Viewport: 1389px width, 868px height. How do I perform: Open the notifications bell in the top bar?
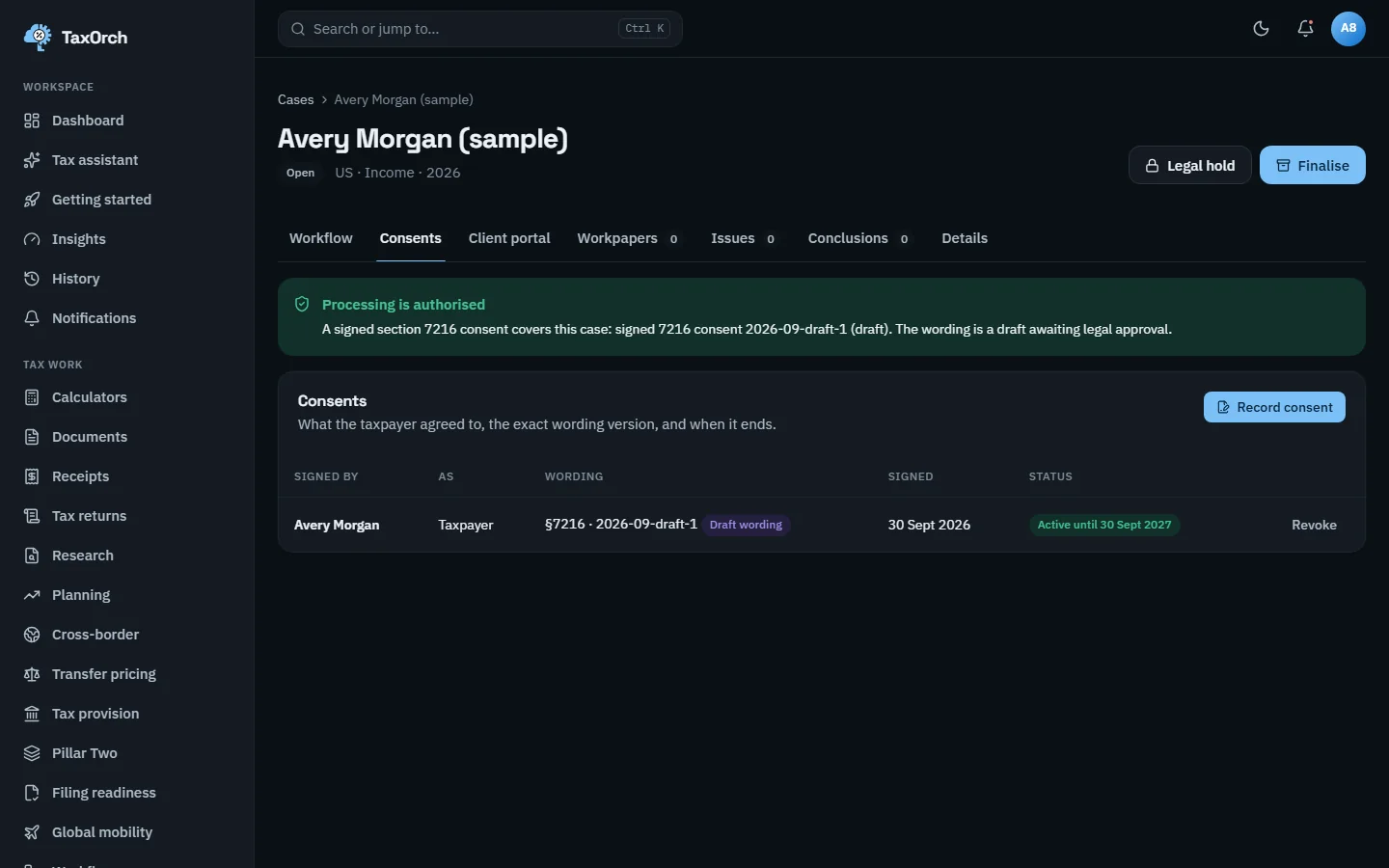click(1305, 29)
